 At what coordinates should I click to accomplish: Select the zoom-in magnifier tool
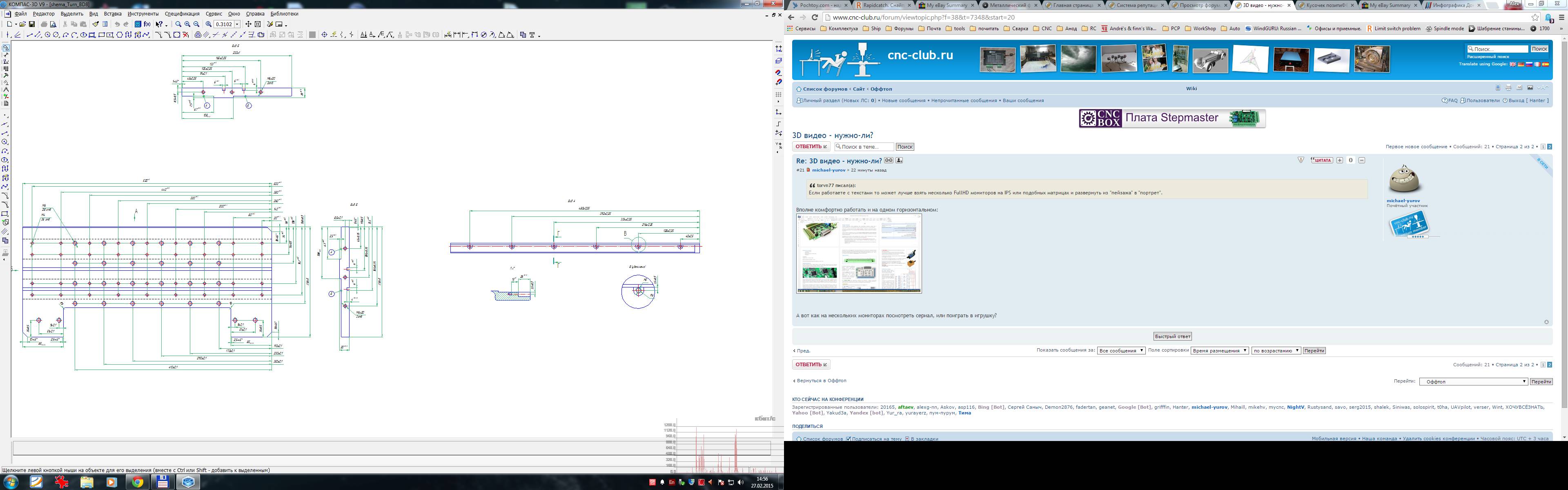(x=187, y=24)
